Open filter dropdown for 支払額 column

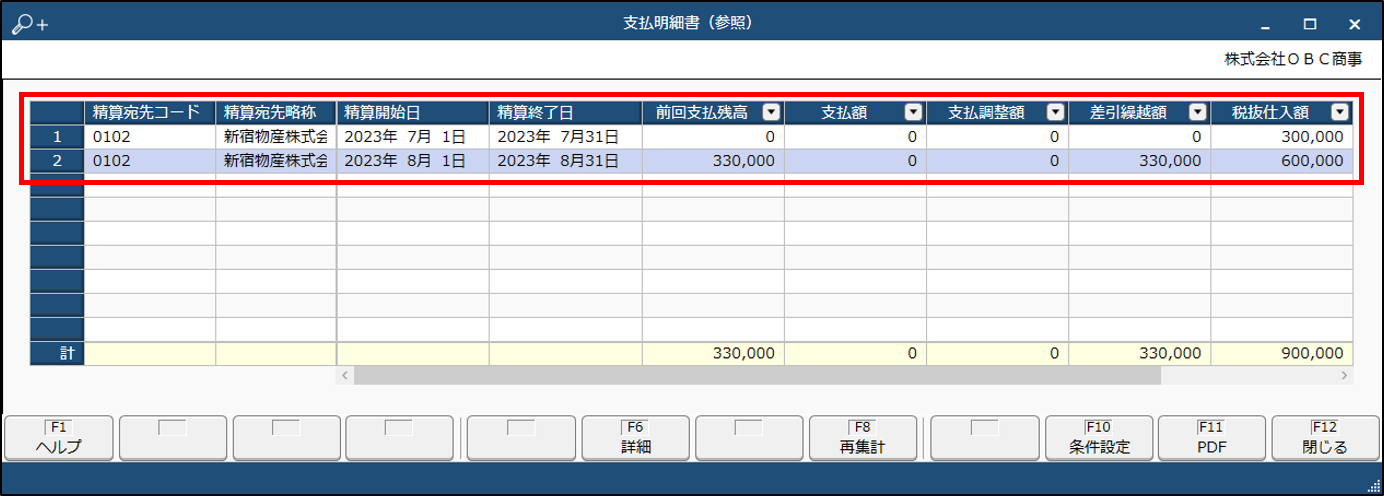point(913,112)
